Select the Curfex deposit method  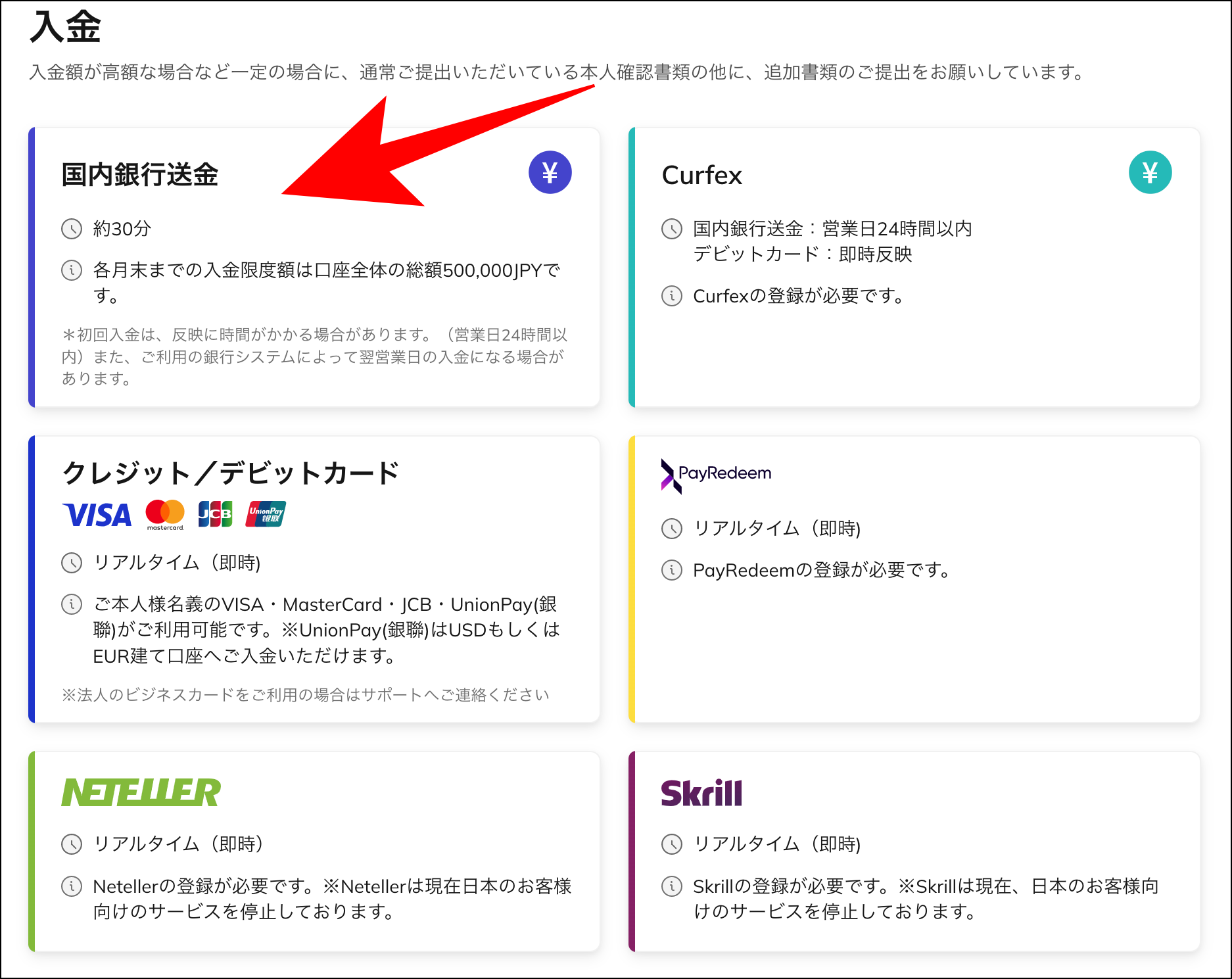point(914,263)
